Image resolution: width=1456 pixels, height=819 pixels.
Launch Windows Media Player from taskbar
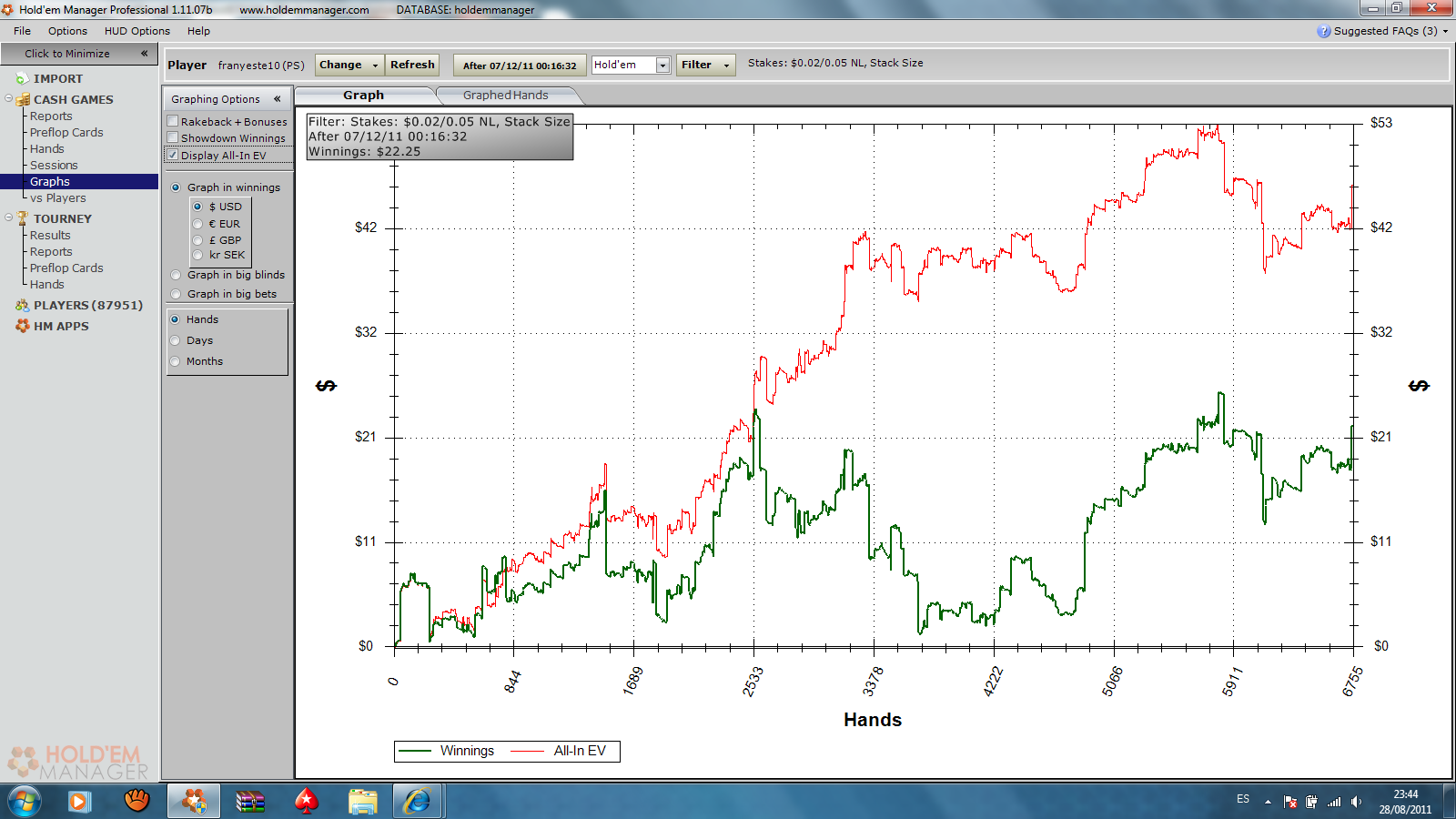(80, 802)
